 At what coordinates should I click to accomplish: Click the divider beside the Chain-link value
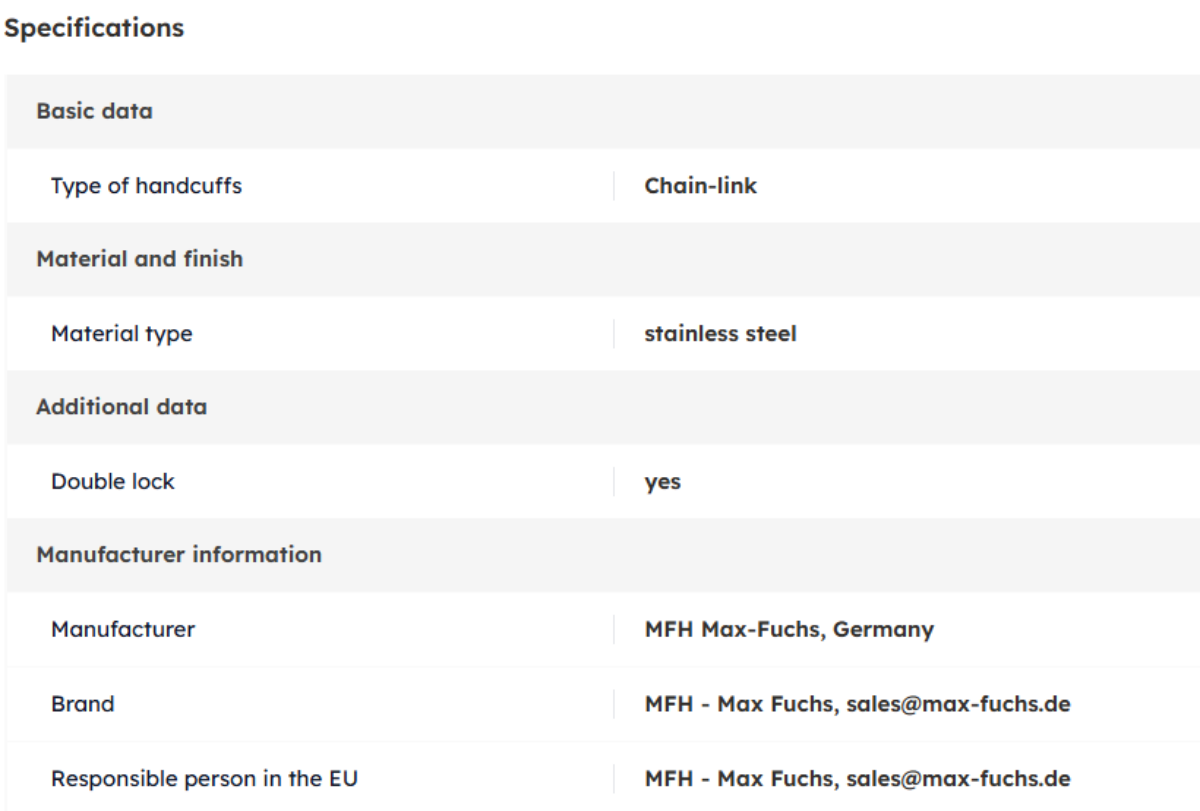(x=613, y=186)
